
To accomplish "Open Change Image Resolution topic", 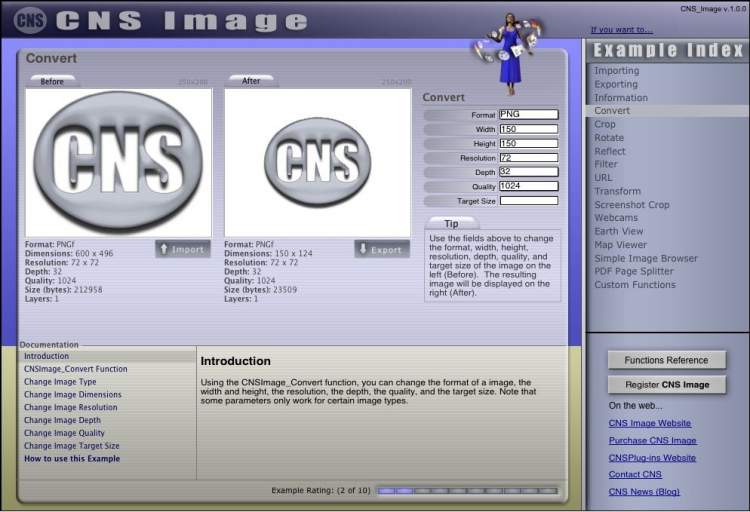I will coord(71,408).
